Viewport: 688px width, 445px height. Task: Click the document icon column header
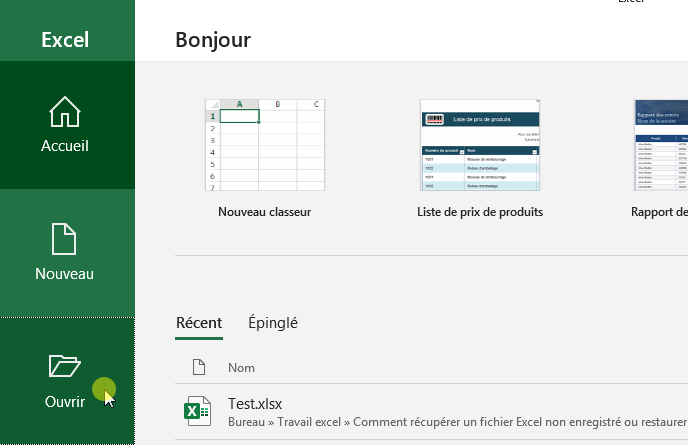(198, 368)
